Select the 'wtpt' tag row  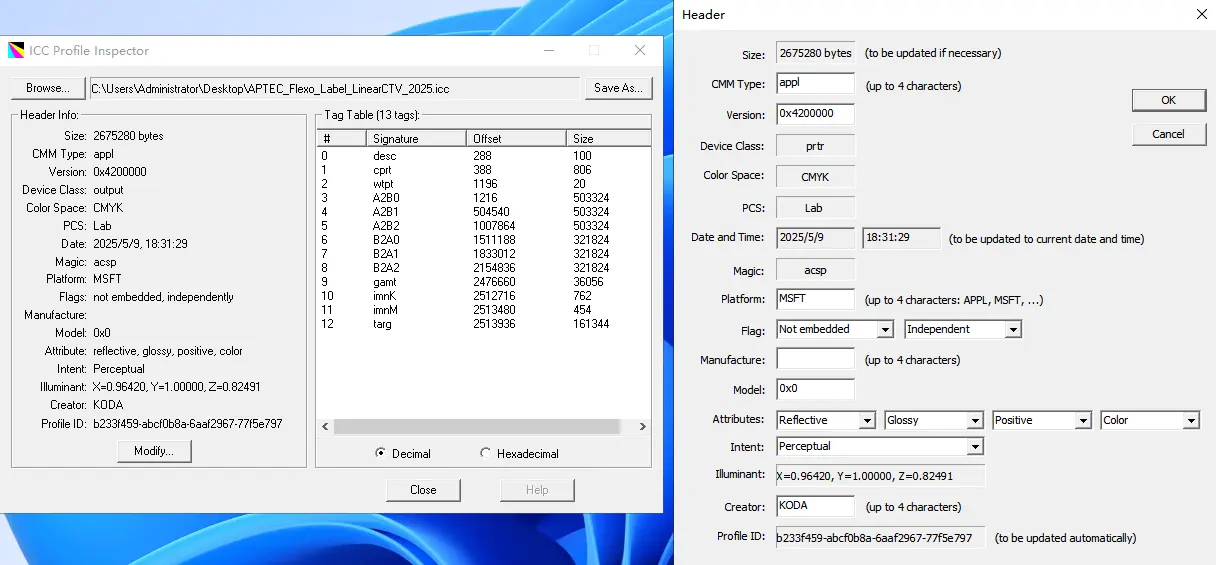[x=484, y=184]
